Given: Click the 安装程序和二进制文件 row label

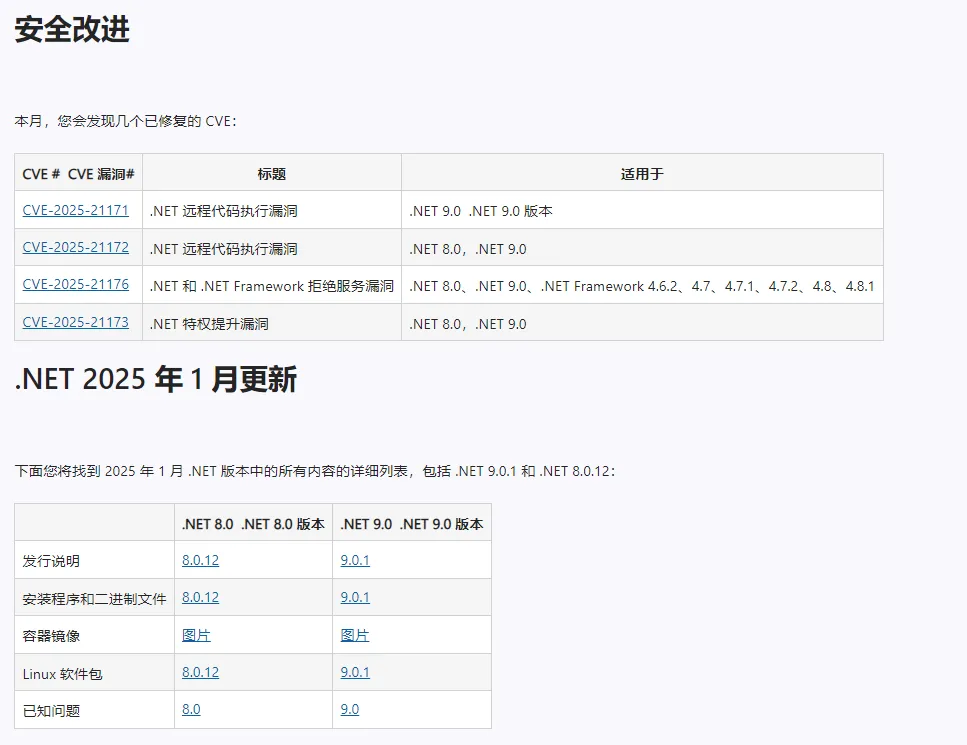Looking at the screenshot, I should tap(94, 599).
